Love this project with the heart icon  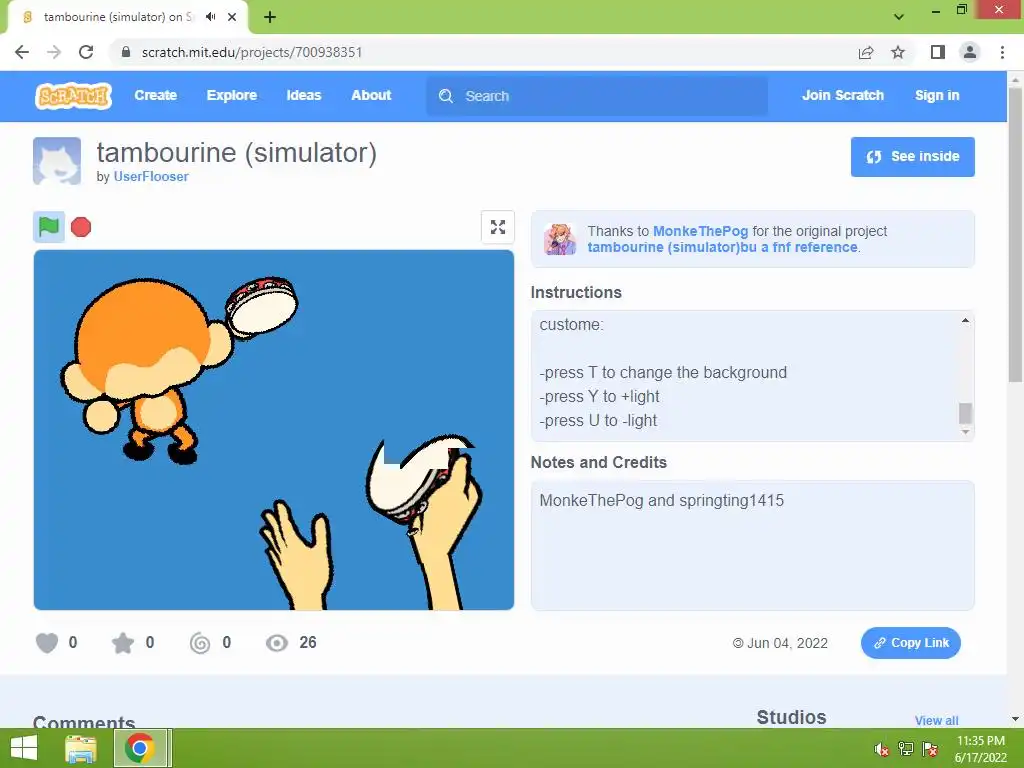pos(47,643)
